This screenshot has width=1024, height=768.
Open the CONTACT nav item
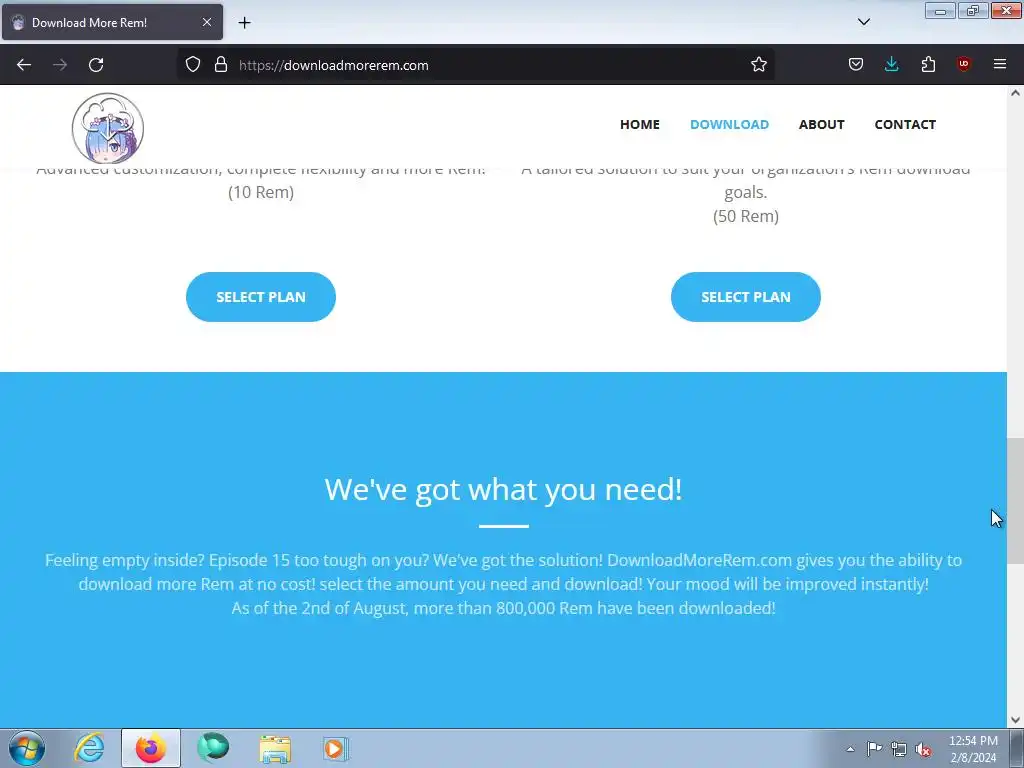pos(905,124)
